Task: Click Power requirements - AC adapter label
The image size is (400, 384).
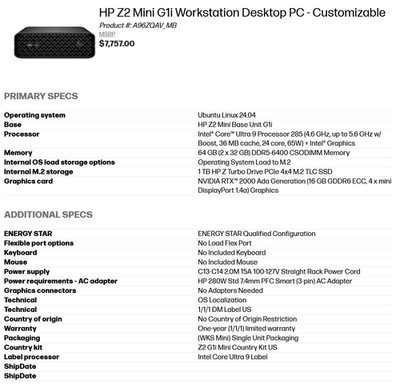Action: [x=61, y=281]
